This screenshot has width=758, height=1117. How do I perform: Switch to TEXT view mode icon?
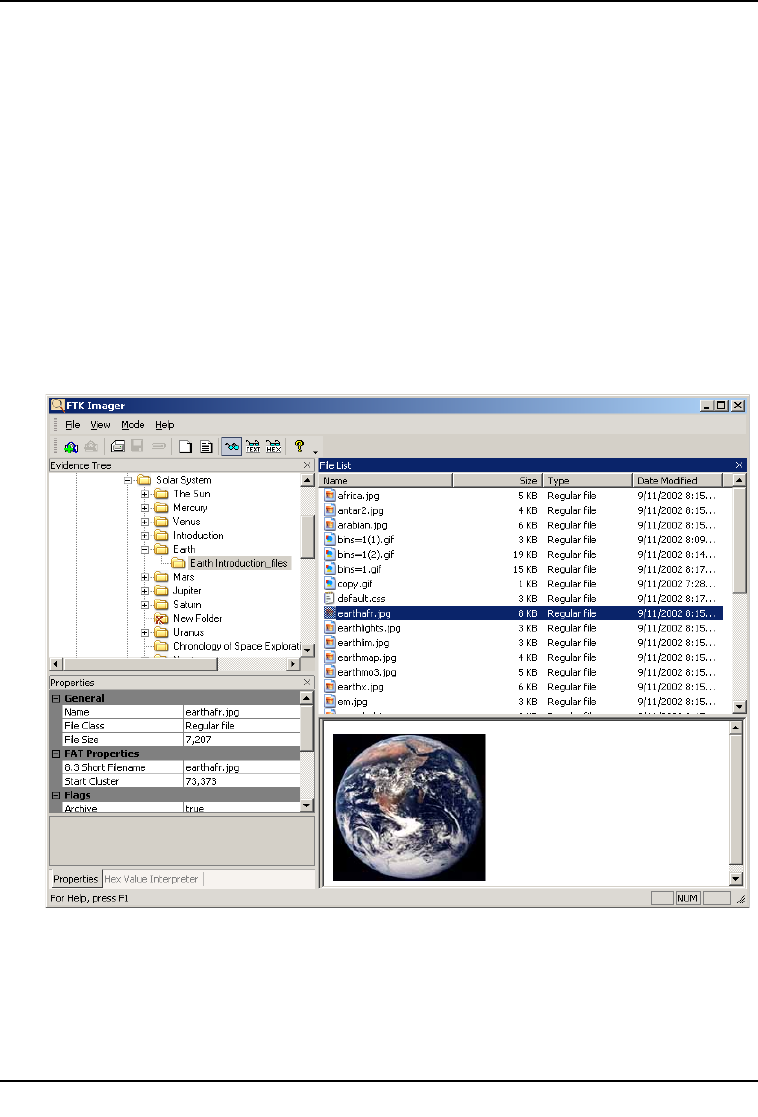tap(253, 447)
